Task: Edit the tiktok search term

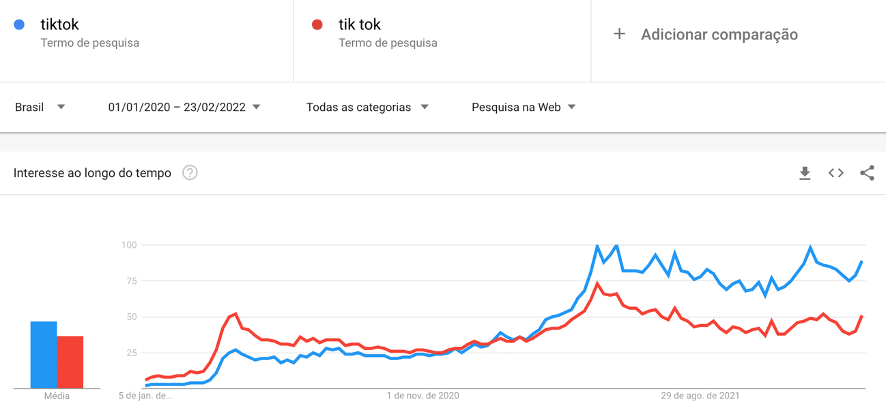Action: point(61,25)
